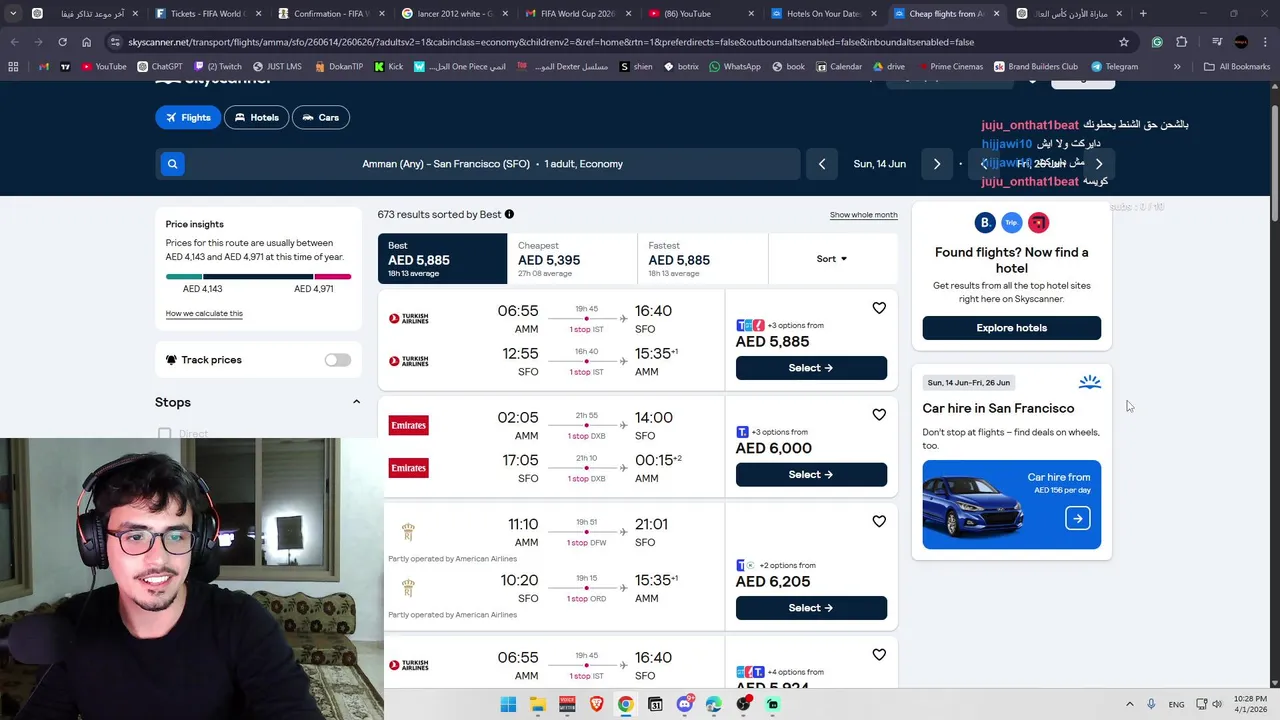The image size is (1280, 720).
Task: Go to next return date arrow
Action: (1099, 164)
